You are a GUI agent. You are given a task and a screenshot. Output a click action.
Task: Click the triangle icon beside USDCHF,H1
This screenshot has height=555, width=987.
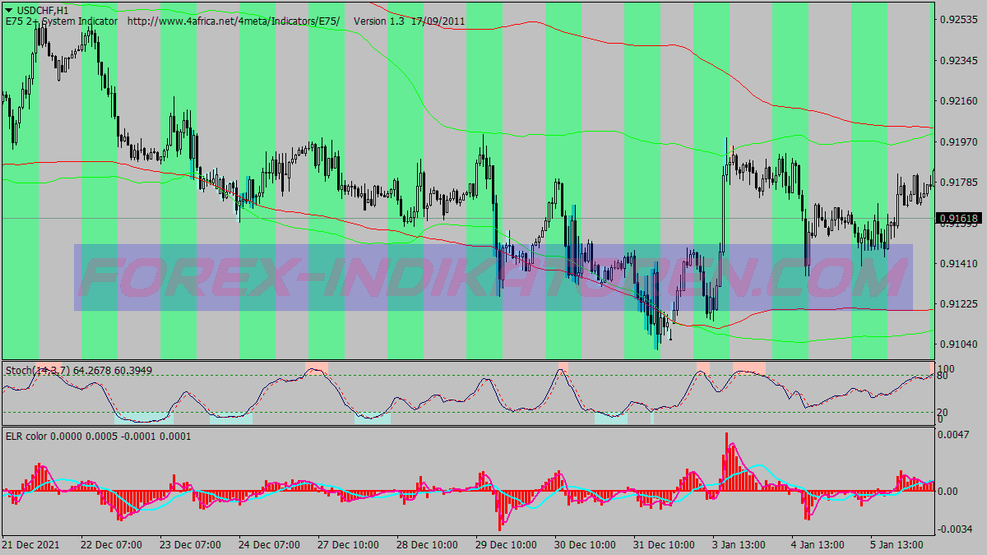[x=8, y=10]
